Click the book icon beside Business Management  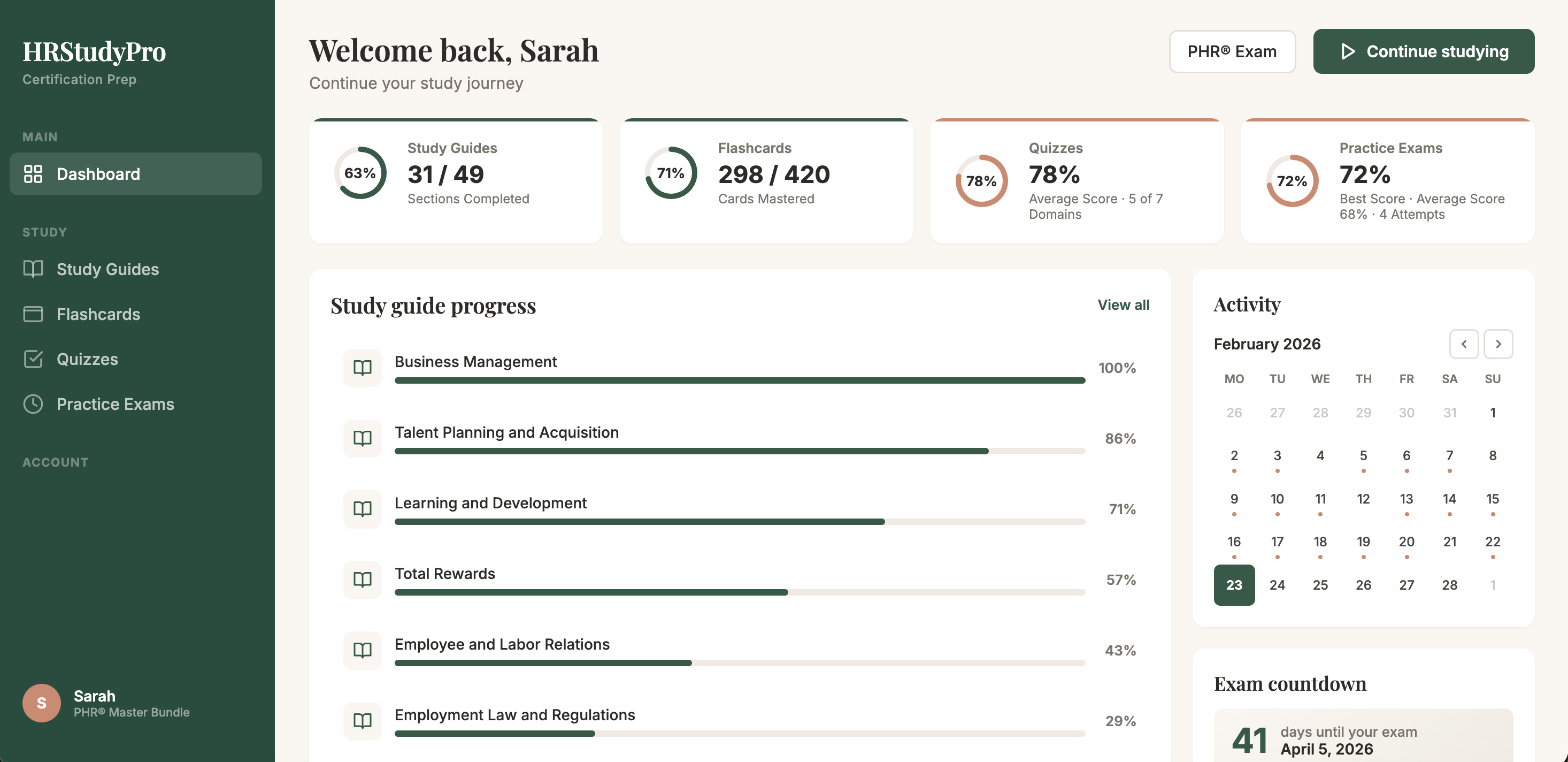[x=362, y=368]
